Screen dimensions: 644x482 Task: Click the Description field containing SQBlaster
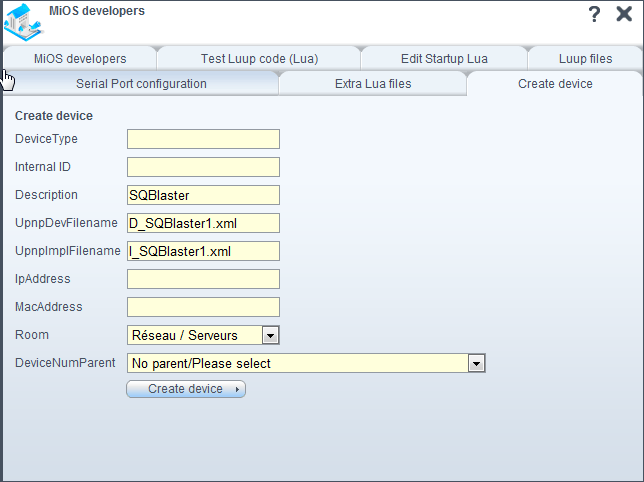click(x=203, y=195)
